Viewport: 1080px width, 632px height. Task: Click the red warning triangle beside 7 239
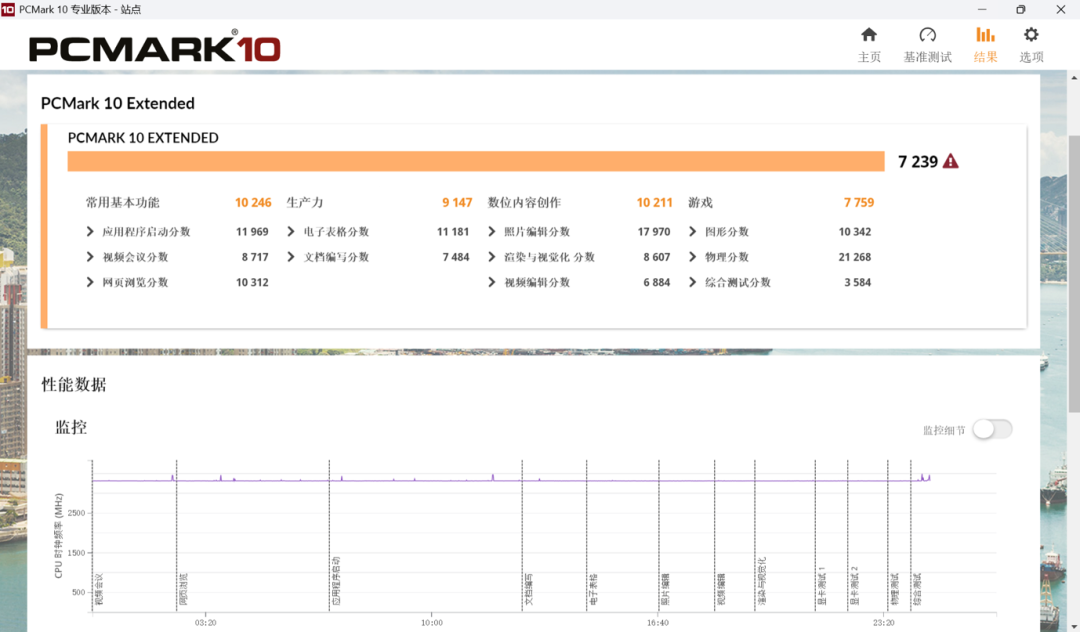point(951,161)
